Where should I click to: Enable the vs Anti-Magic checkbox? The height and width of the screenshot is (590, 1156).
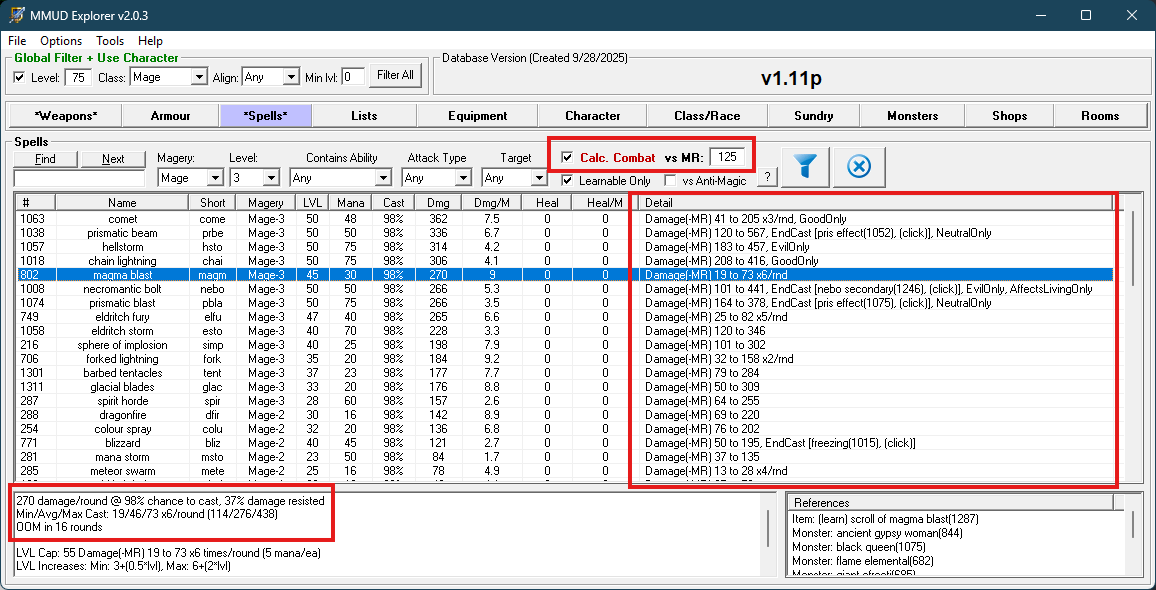pos(671,181)
